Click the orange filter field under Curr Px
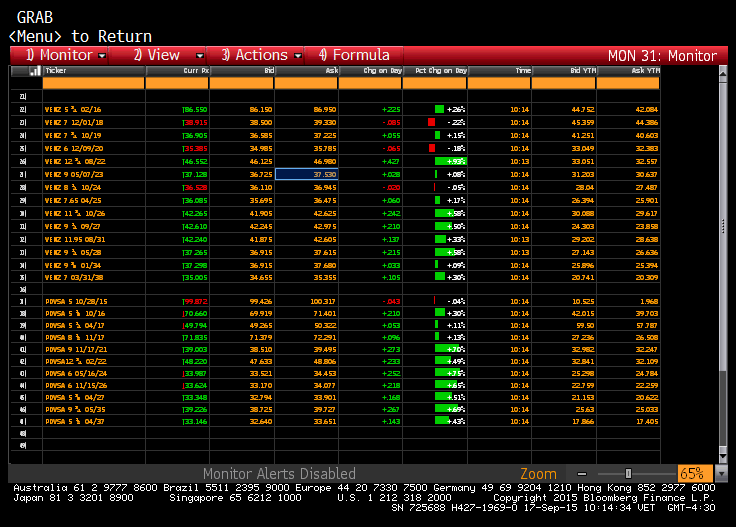Image resolution: width=736 pixels, height=527 pixels. point(177,83)
